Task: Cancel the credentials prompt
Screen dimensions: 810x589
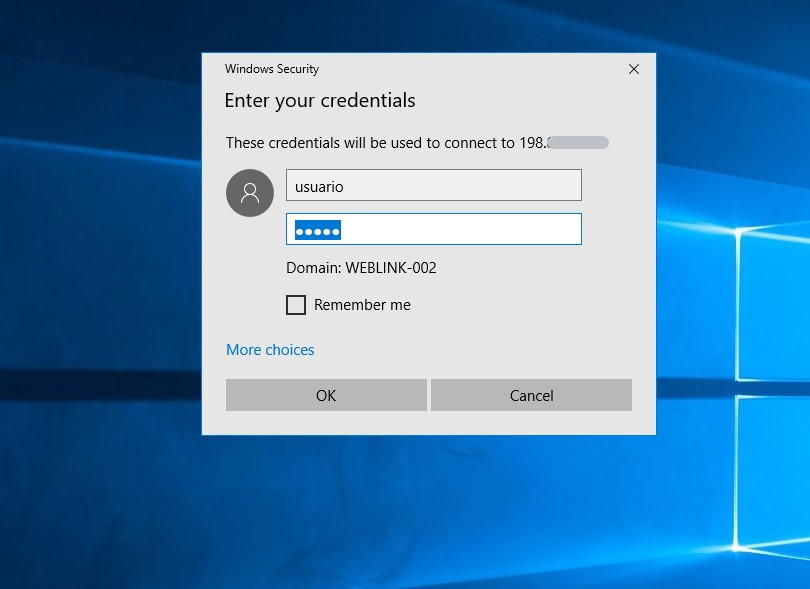Action: (x=531, y=395)
